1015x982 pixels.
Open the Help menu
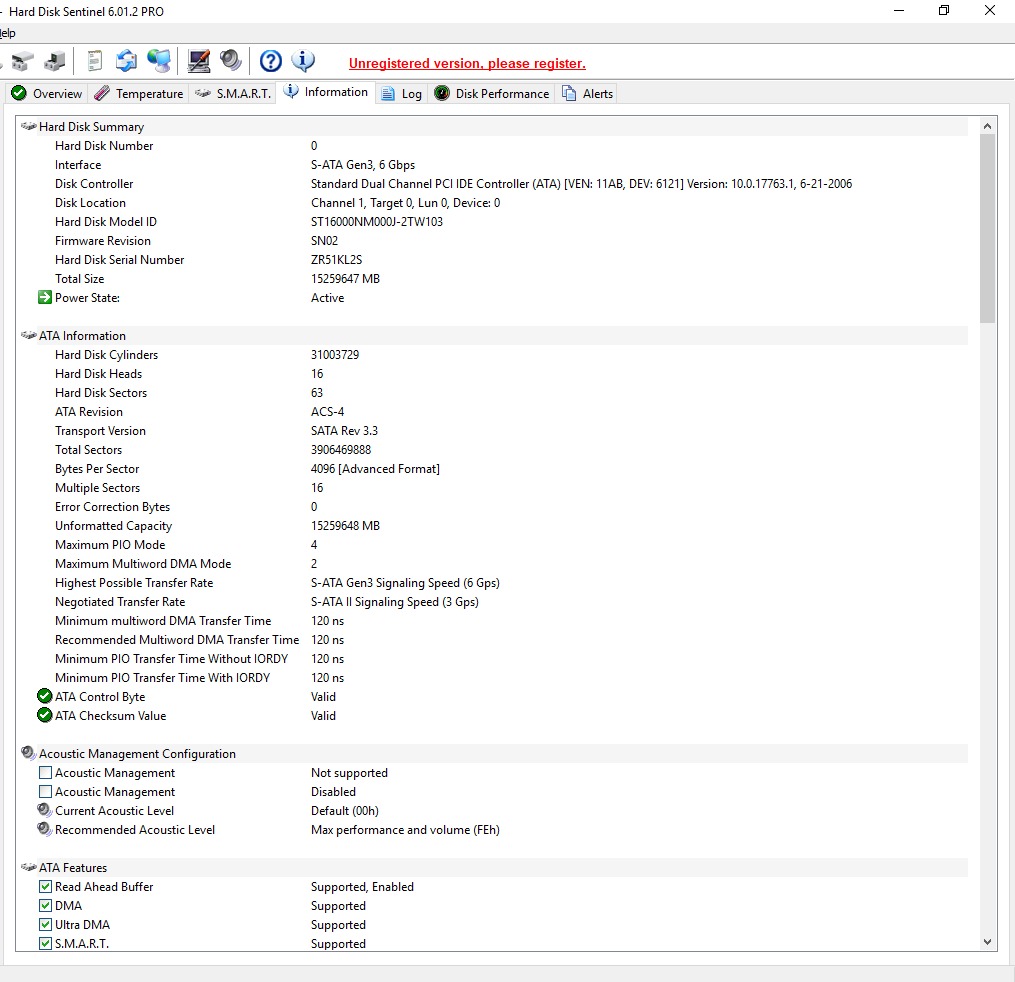click(6, 33)
